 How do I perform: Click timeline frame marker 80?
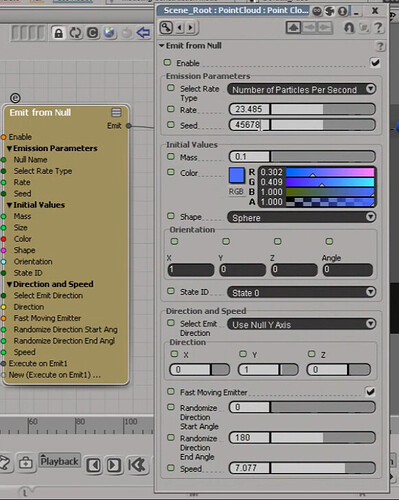click(x=80, y=421)
